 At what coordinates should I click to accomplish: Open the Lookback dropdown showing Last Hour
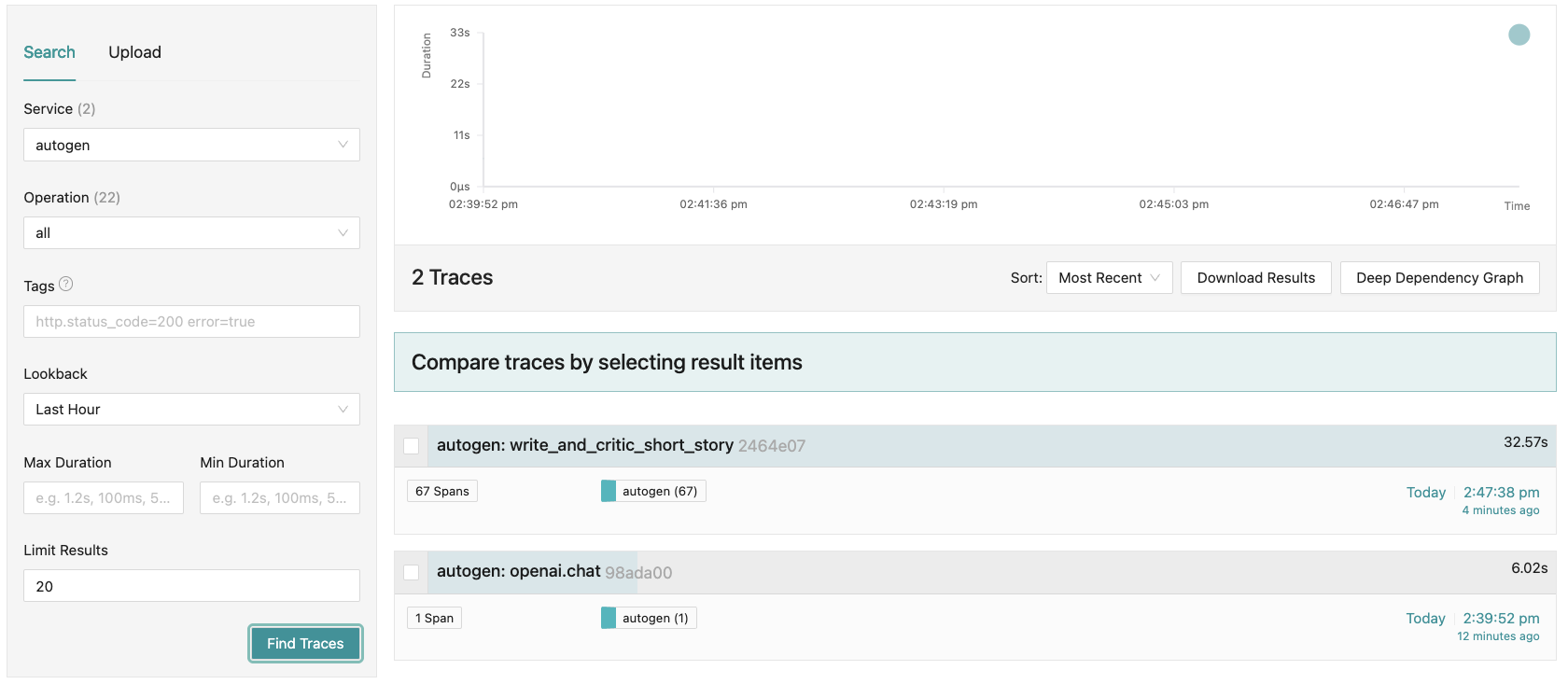click(191, 410)
